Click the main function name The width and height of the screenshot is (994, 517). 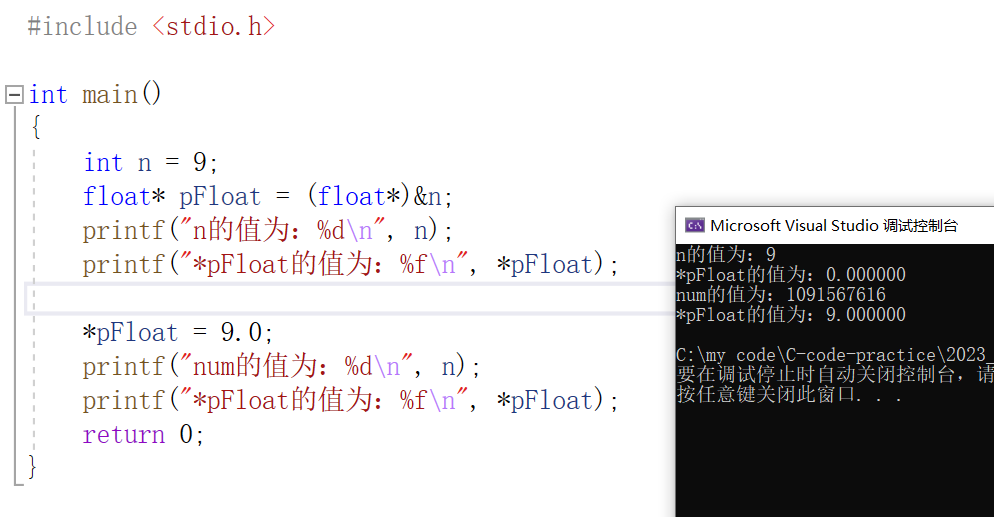click(110, 95)
